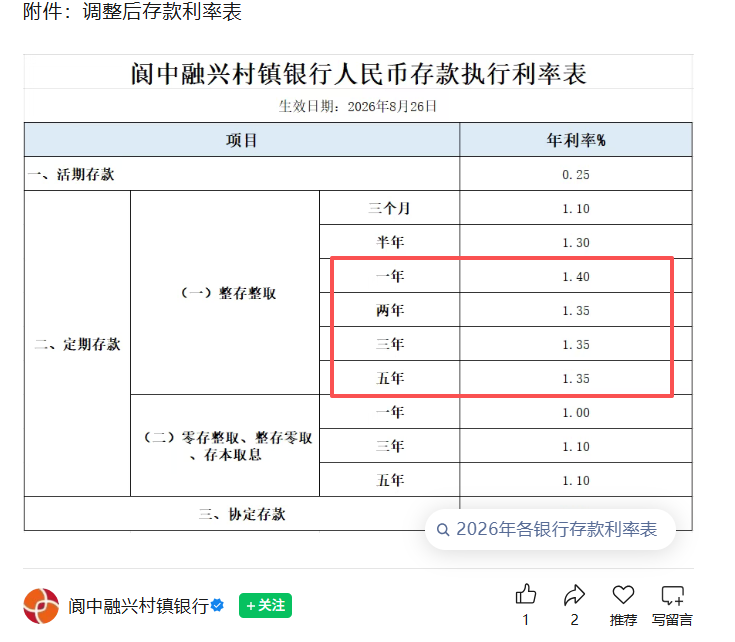The image size is (735, 642).
Task: Click the 生效日期：2026年8月26日 line
Action: click(358, 106)
